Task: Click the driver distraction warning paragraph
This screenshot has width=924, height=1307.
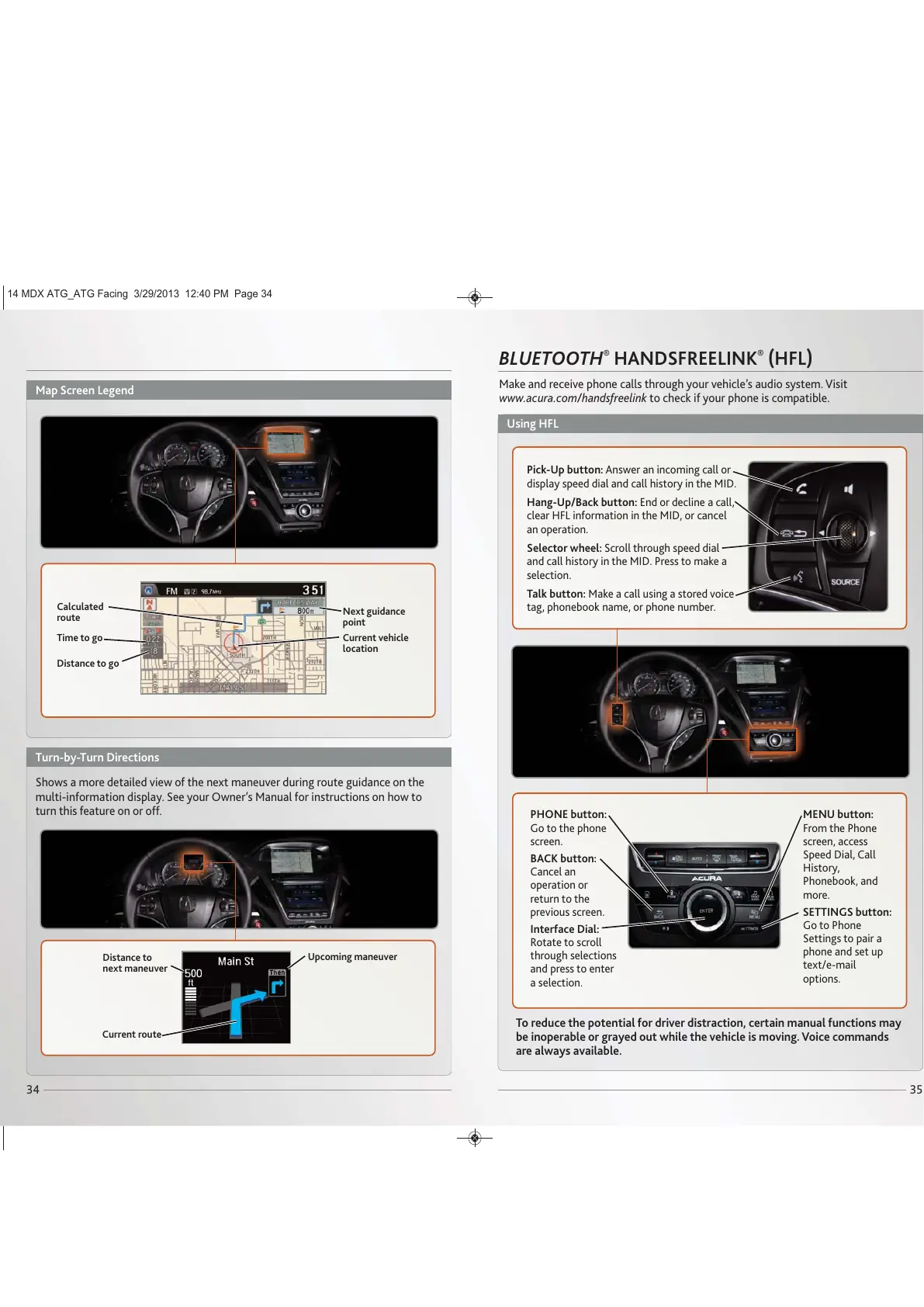Action: 708,1037
